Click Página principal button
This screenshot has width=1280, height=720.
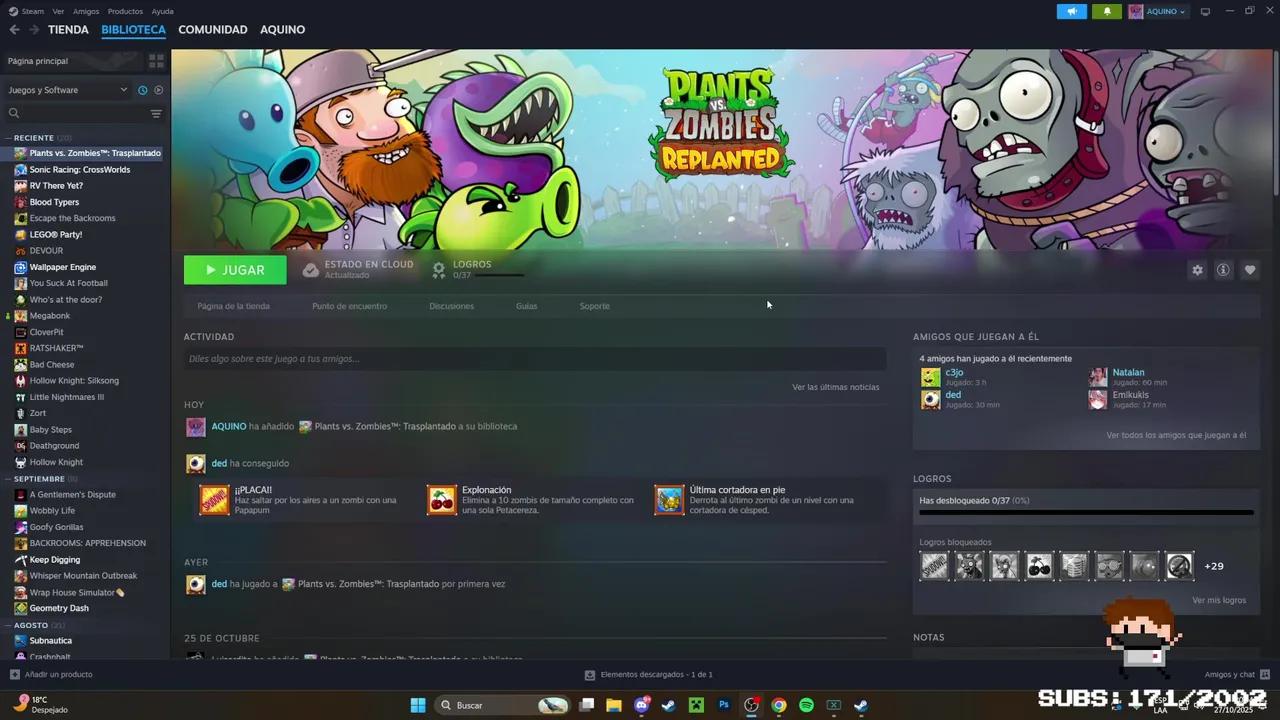[72, 61]
